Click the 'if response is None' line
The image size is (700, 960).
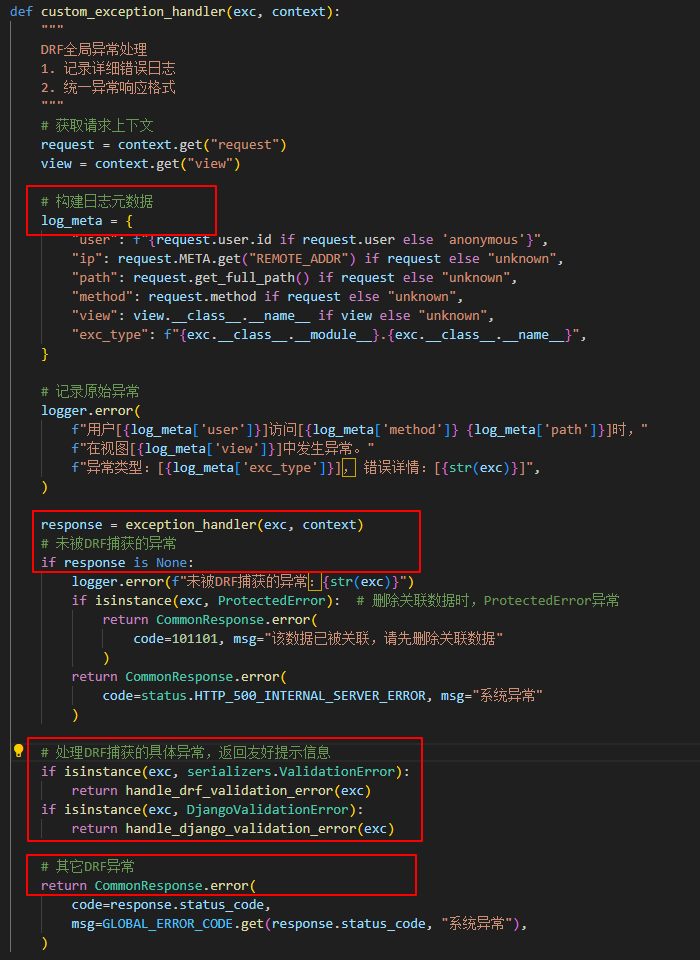(118, 563)
